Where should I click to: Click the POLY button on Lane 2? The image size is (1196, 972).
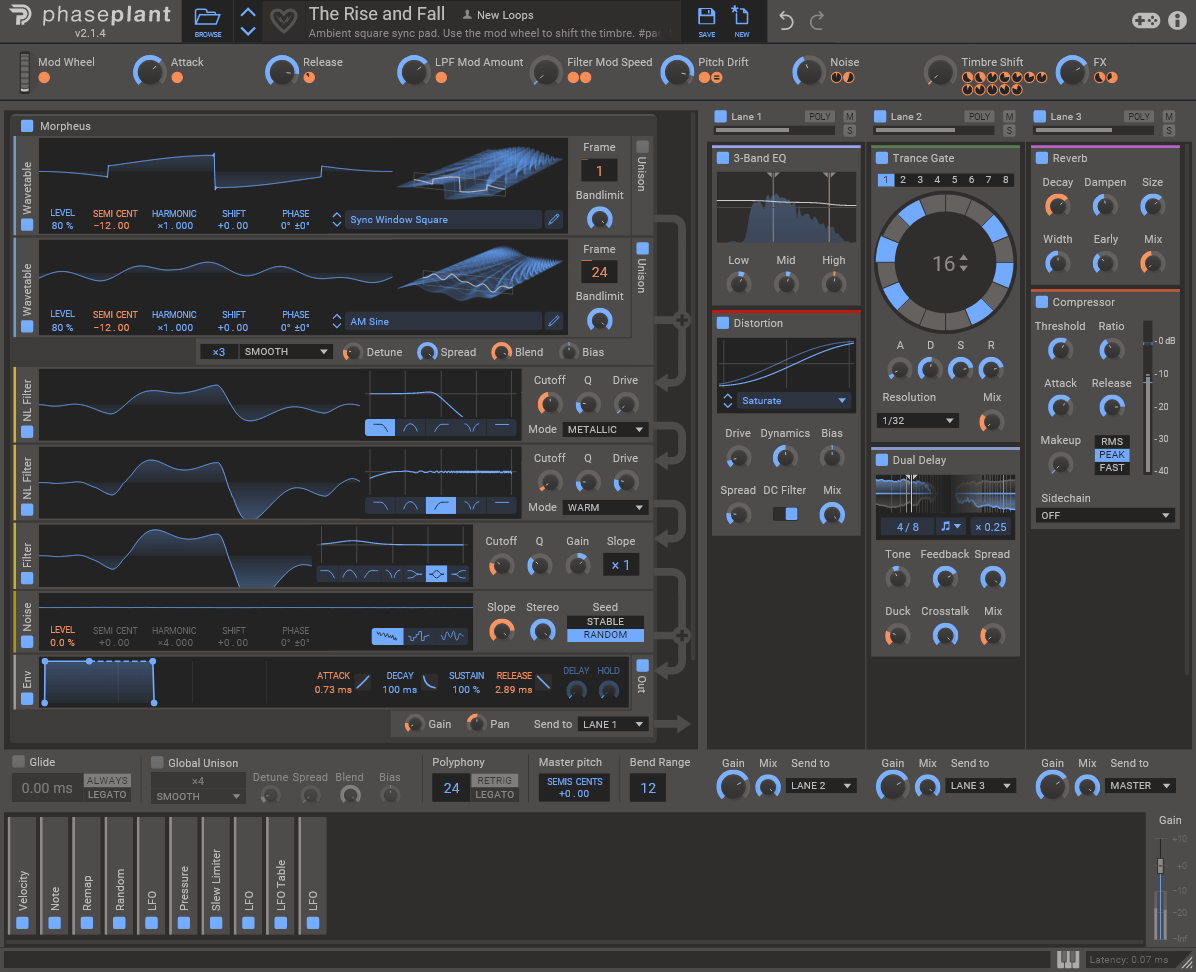(x=979, y=115)
